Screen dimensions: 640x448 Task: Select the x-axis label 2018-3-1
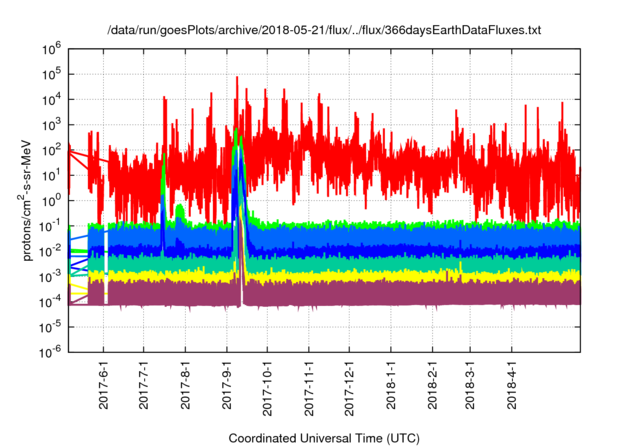coord(470,385)
